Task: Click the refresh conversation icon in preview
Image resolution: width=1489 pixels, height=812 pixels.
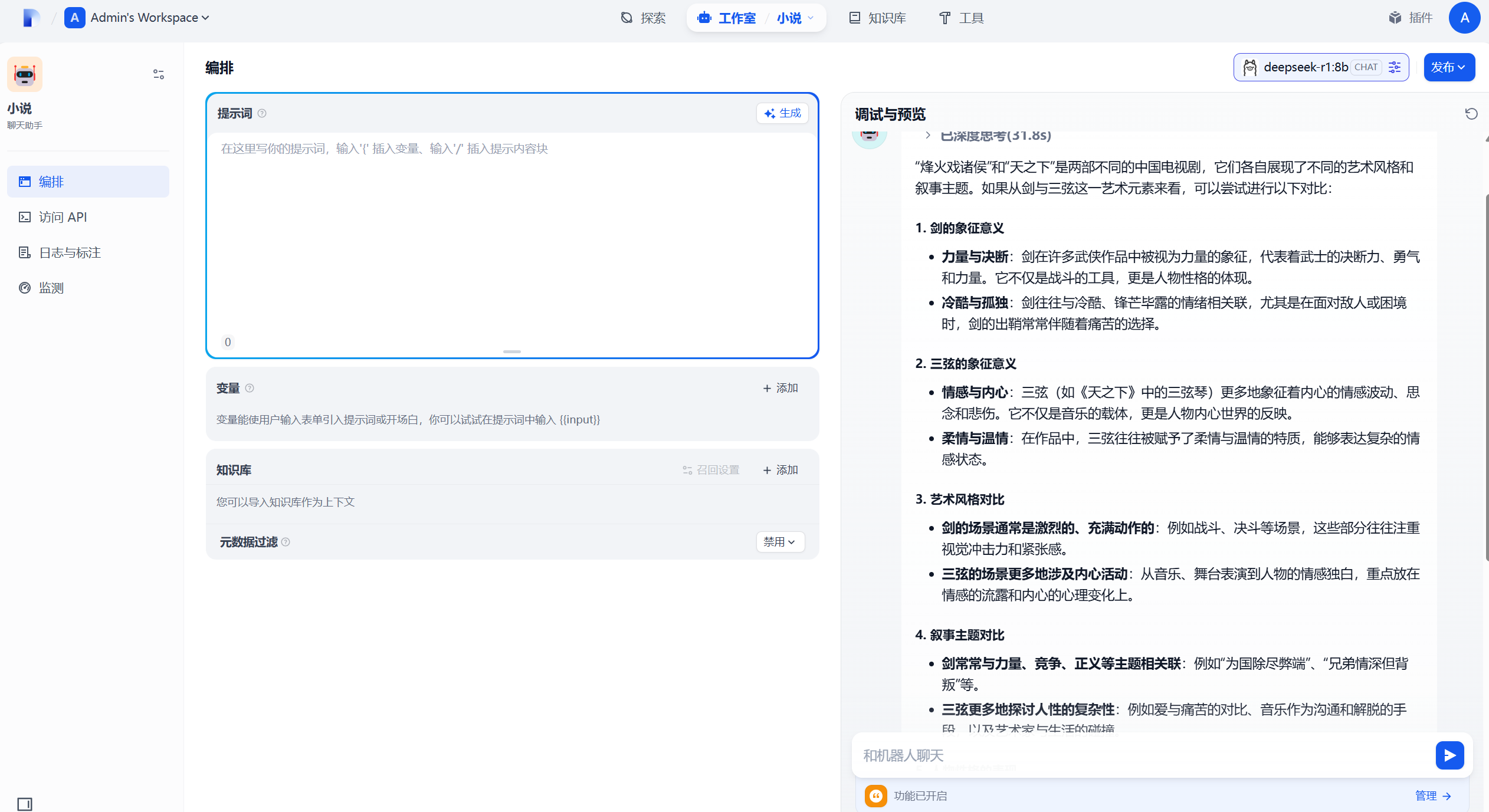Action: pyautogui.click(x=1471, y=114)
